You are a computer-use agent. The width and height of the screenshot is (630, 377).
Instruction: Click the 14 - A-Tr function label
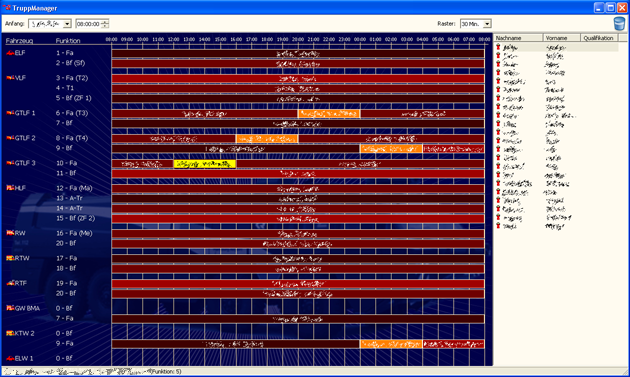pos(69,208)
